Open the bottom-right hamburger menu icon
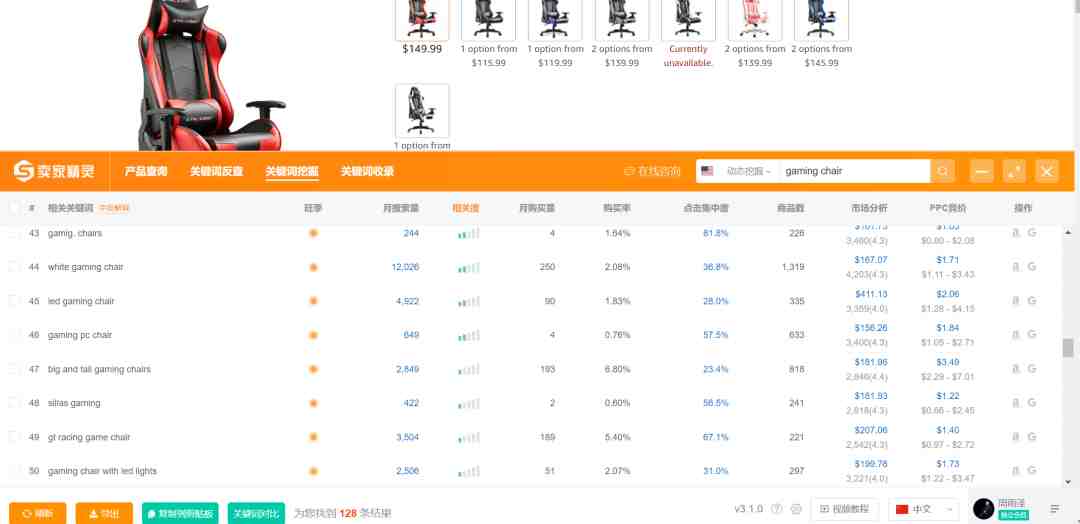The width and height of the screenshot is (1080, 524). (x=1055, y=510)
